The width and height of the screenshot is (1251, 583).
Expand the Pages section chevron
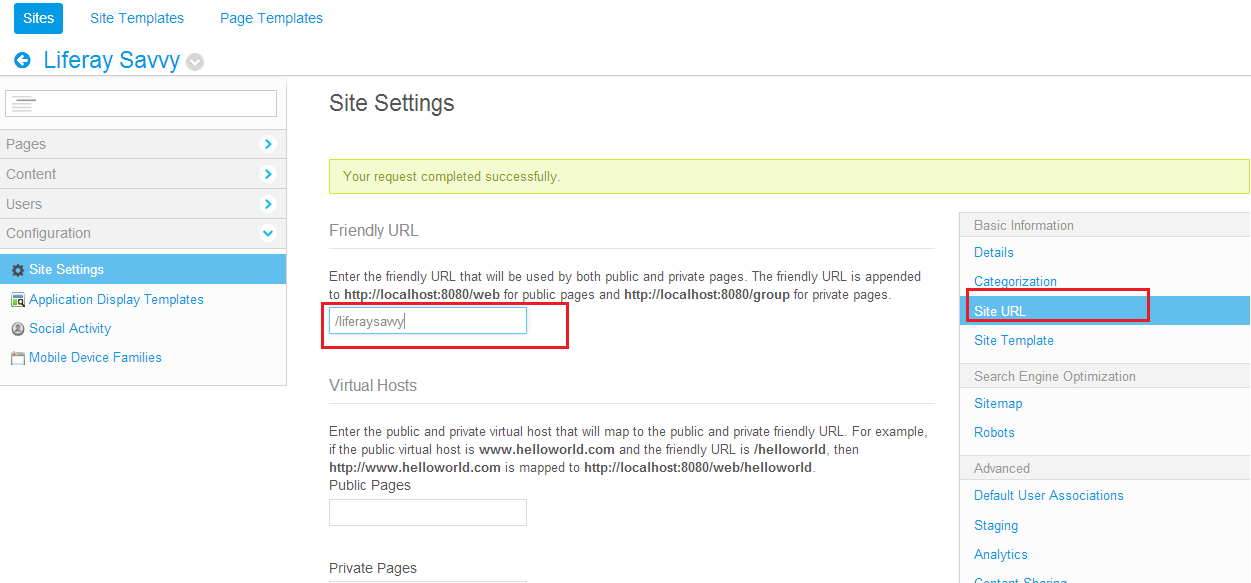tap(267, 144)
